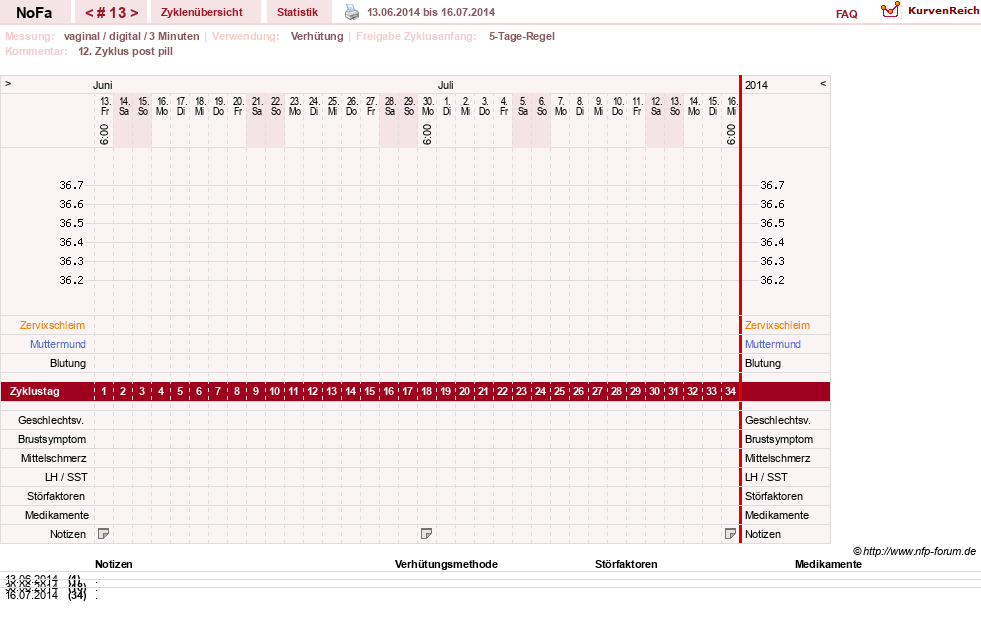981x643 pixels.
Task: Click the Verhütungsmethode column heading
Action: point(446,564)
